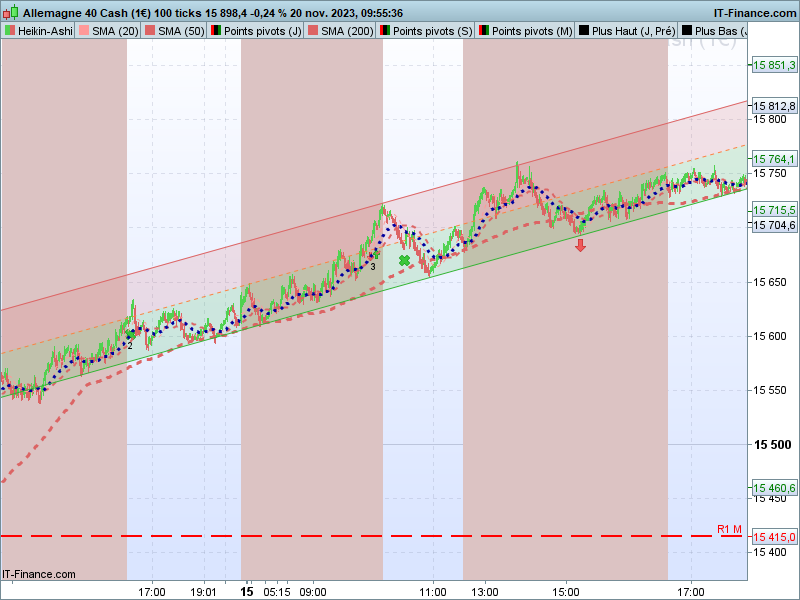Click the Plus Haut (J, Pré) black icon
This screenshot has height=600, width=800.
[584, 31]
